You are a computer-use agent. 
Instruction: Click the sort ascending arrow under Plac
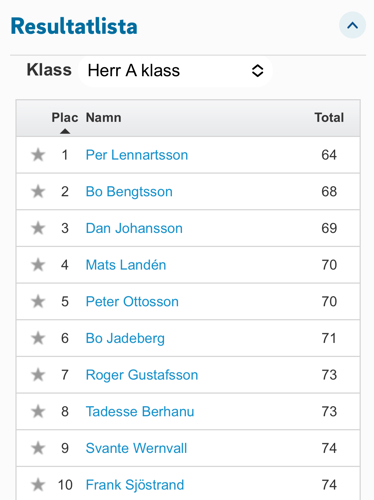(x=65, y=131)
